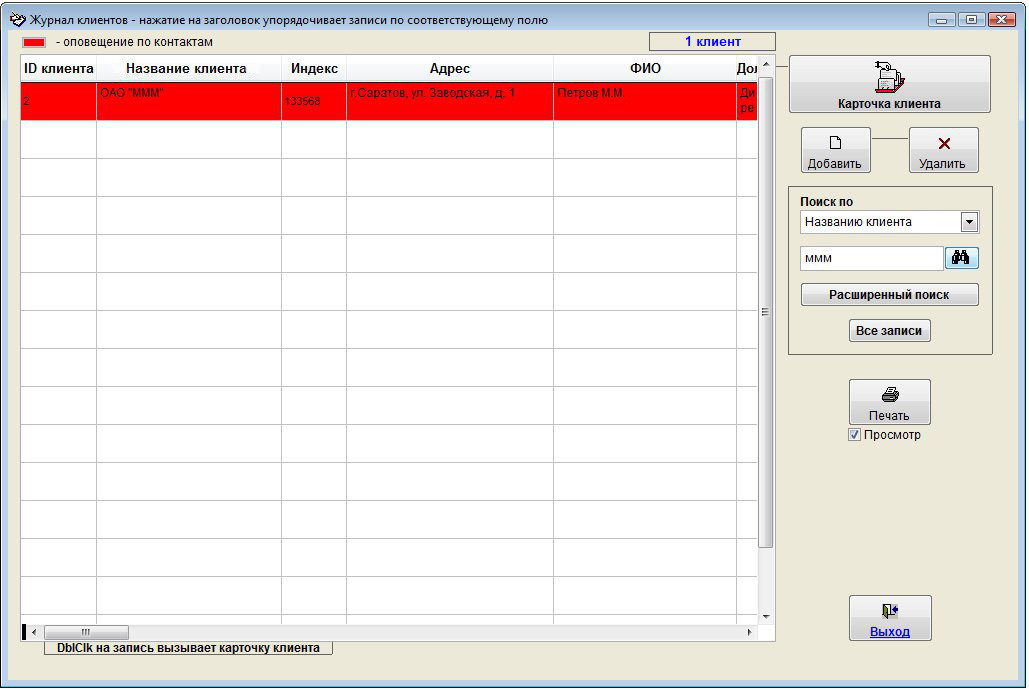Toggle the Просмотр checkbox
The height and width of the screenshot is (690, 1029).
tap(854, 435)
